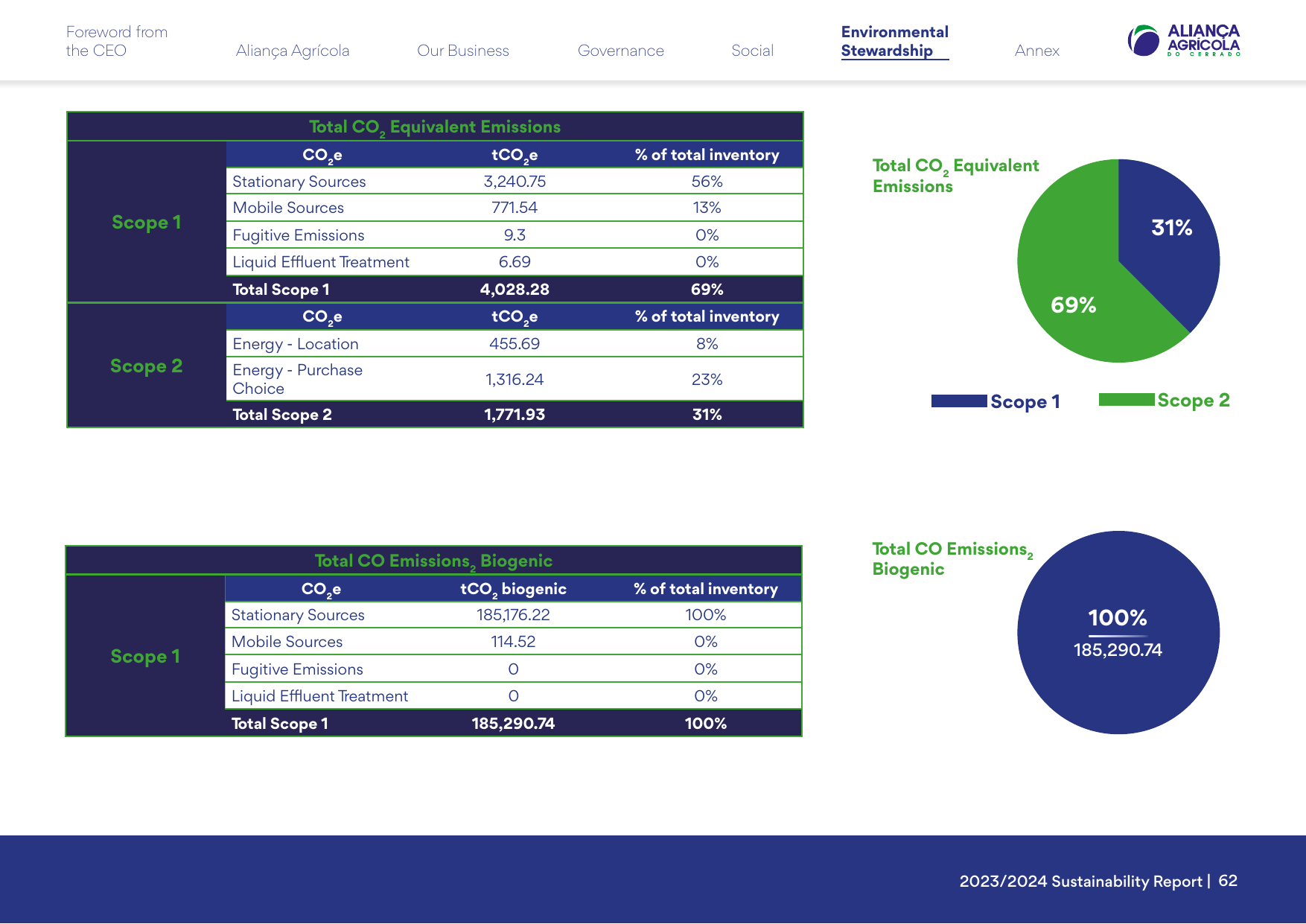Click the Energy - Purchase Choice label

pyautogui.click(x=298, y=379)
